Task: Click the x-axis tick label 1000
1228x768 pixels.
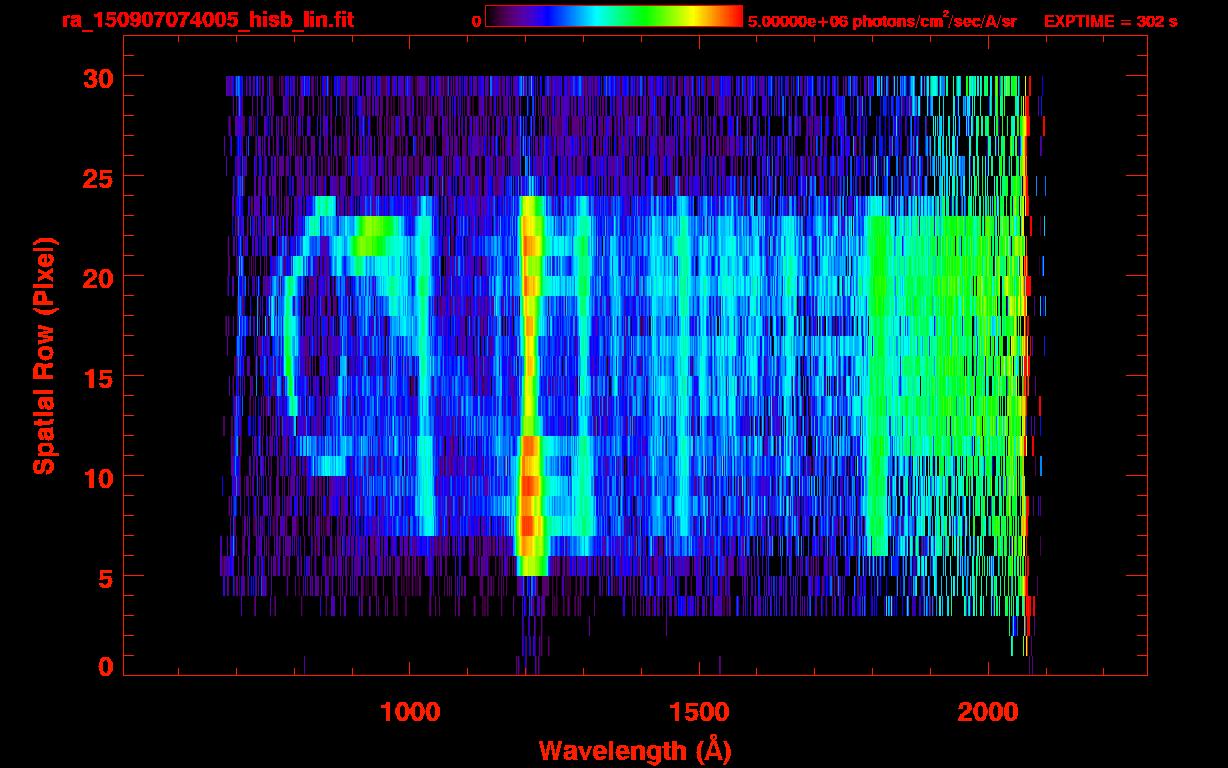Action: (410, 712)
